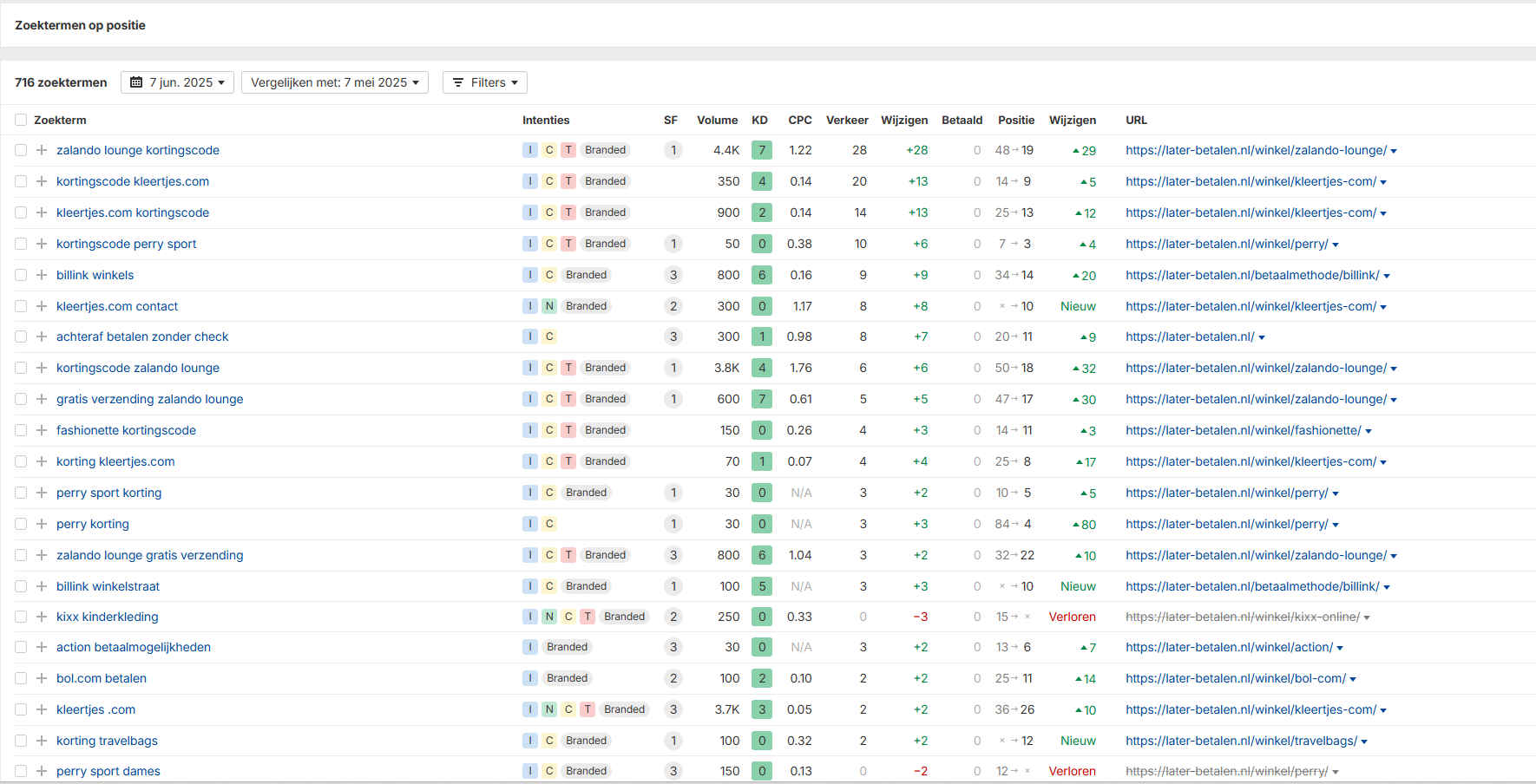The width and height of the screenshot is (1536, 784).
Task: Click SF badge 2 in bol.com betalen row
Action: click(673, 678)
